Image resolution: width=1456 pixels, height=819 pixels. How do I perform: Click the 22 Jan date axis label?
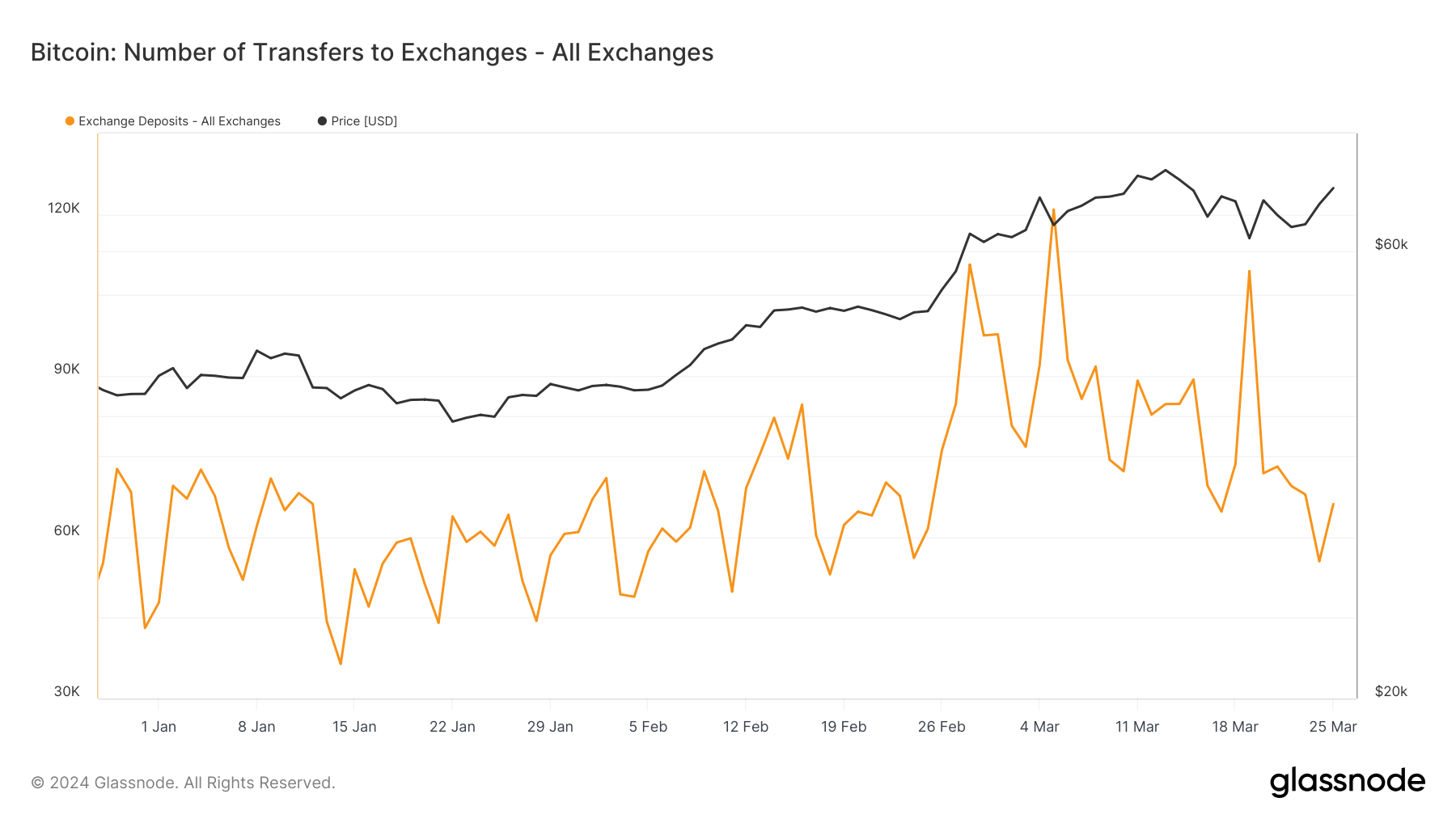tap(452, 727)
